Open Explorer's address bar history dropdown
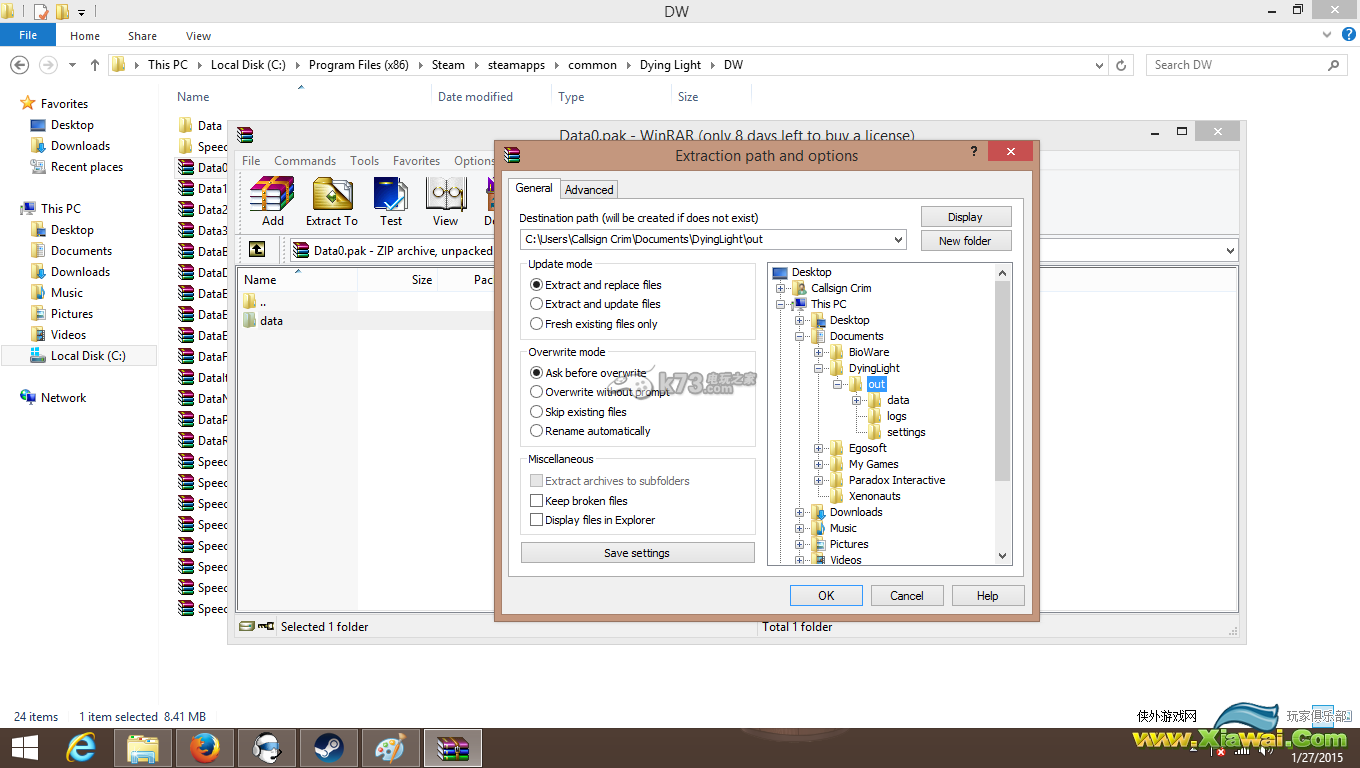This screenshot has height=768, width=1360. tap(1100, 65)
